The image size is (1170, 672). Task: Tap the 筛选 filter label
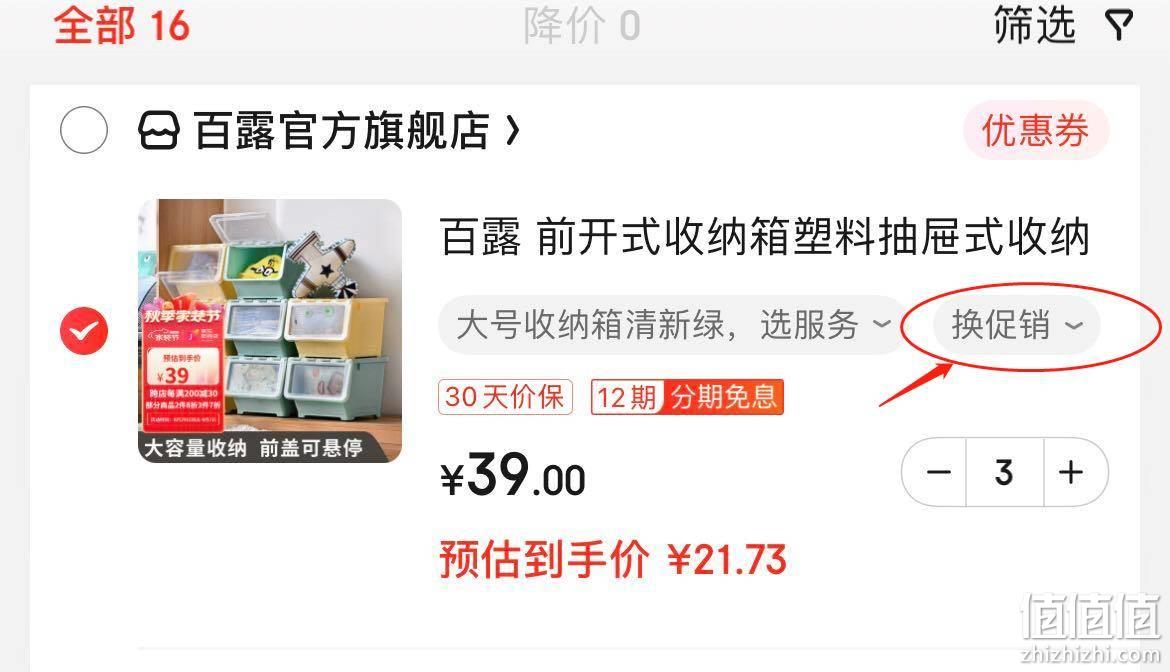pyautogui.click(x=1034, y=25)
